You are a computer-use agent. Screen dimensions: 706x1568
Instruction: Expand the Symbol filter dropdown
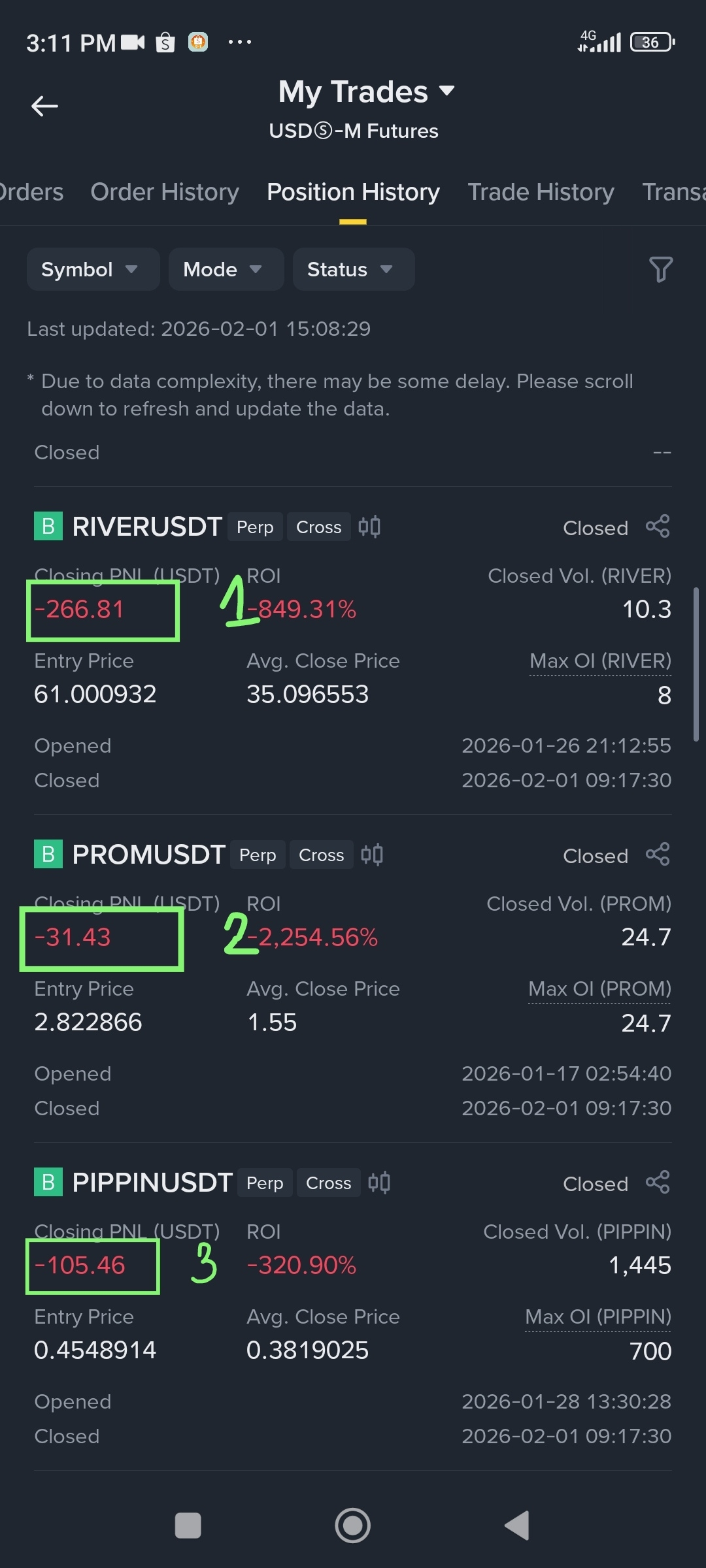pyautogui.click(x=92, y=269)
